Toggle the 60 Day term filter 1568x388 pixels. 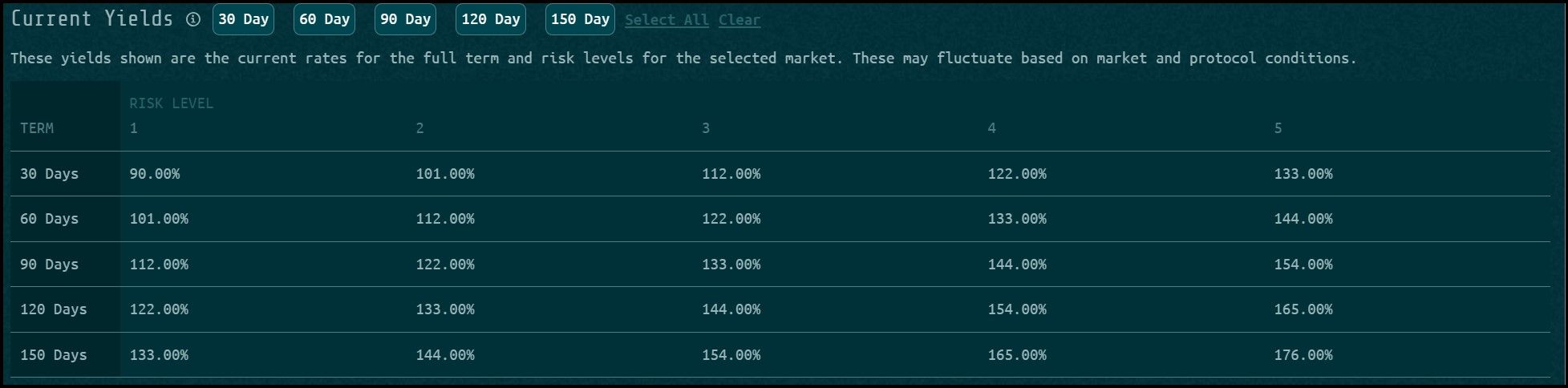(324, 19)
